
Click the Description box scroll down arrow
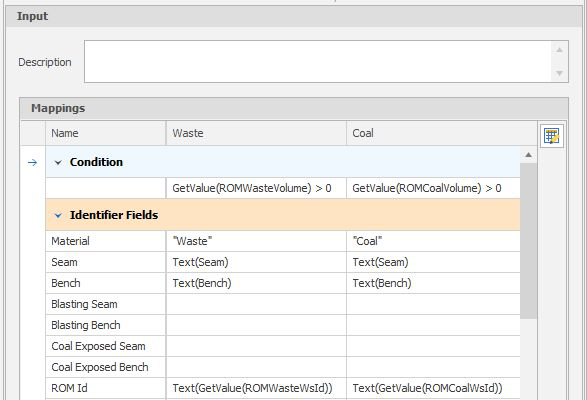pos(559,73)
